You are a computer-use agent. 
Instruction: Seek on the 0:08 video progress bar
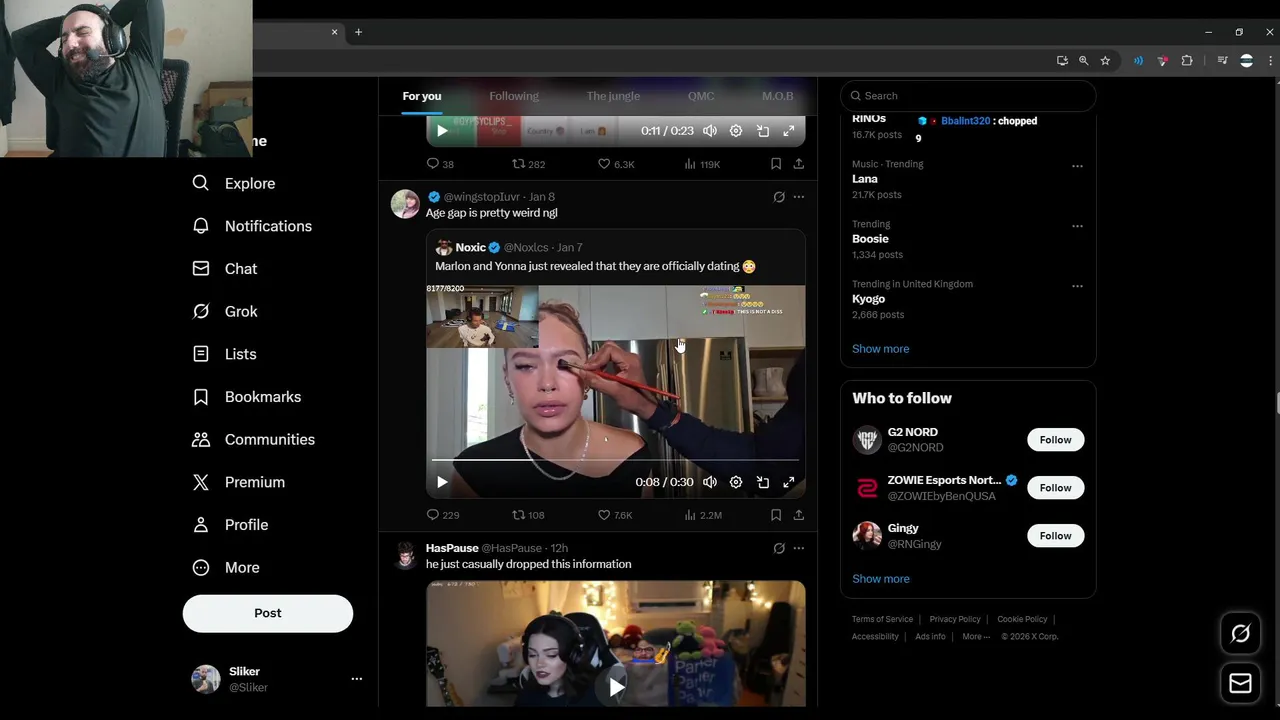click(615, 460)
